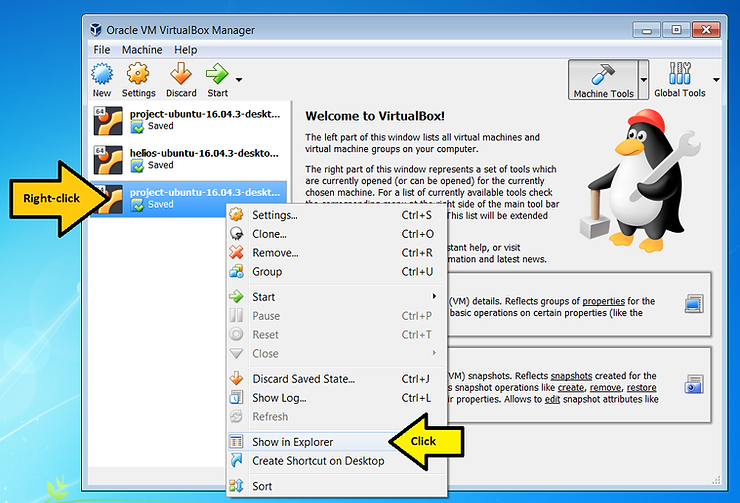
Task: Click the gear icon beside Settings... entry
Action: (236, 215)
